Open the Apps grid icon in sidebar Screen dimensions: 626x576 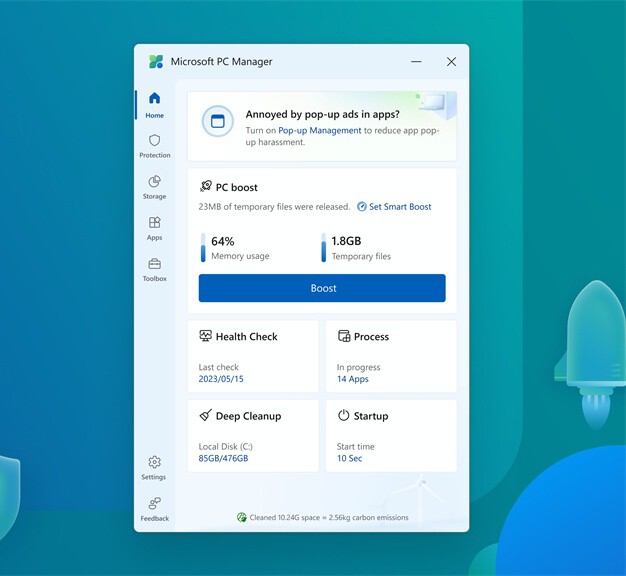coord(154,223)
